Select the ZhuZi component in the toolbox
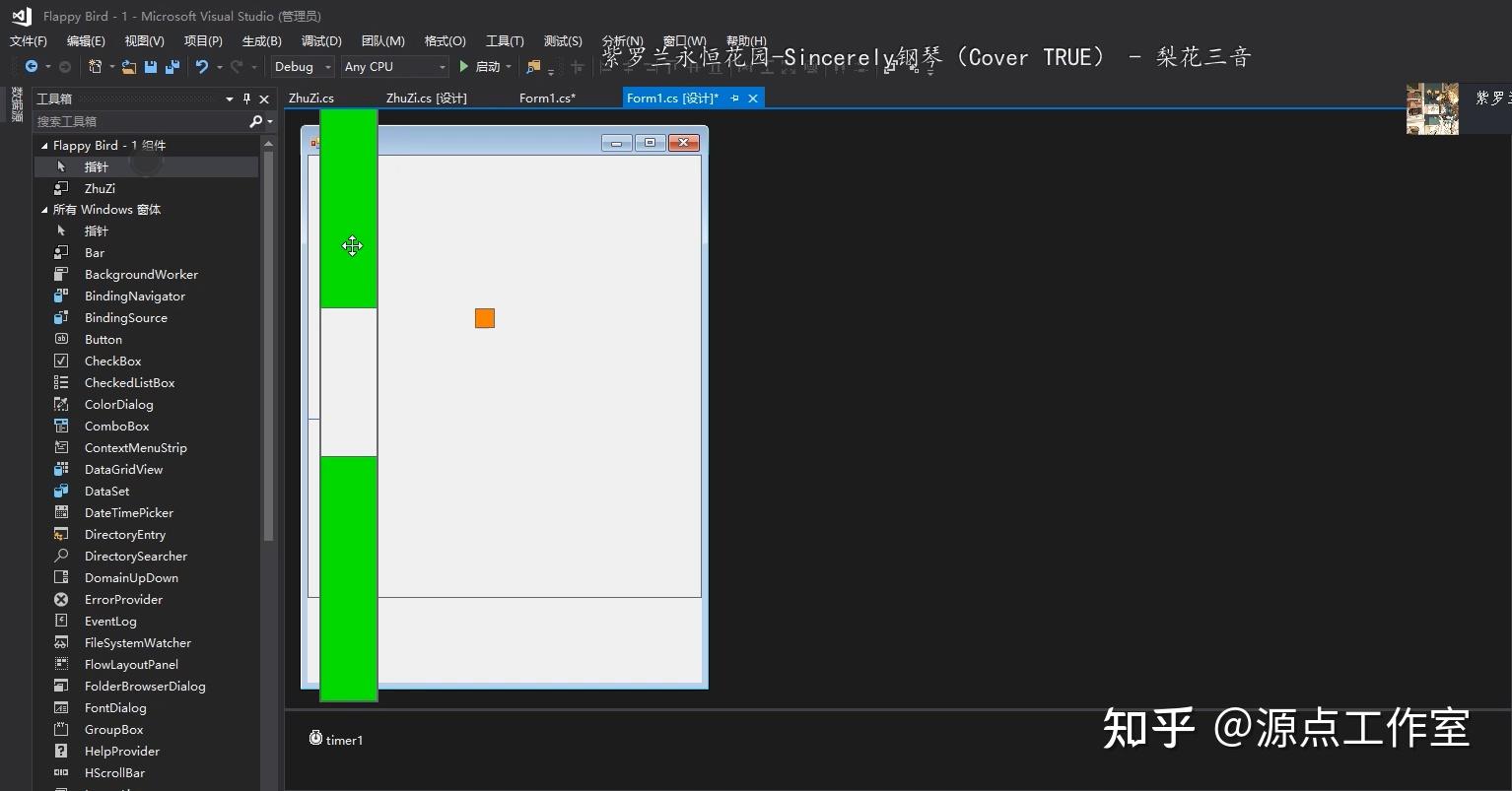This screenshot has width=1512, height=791. tap(99, 188)
